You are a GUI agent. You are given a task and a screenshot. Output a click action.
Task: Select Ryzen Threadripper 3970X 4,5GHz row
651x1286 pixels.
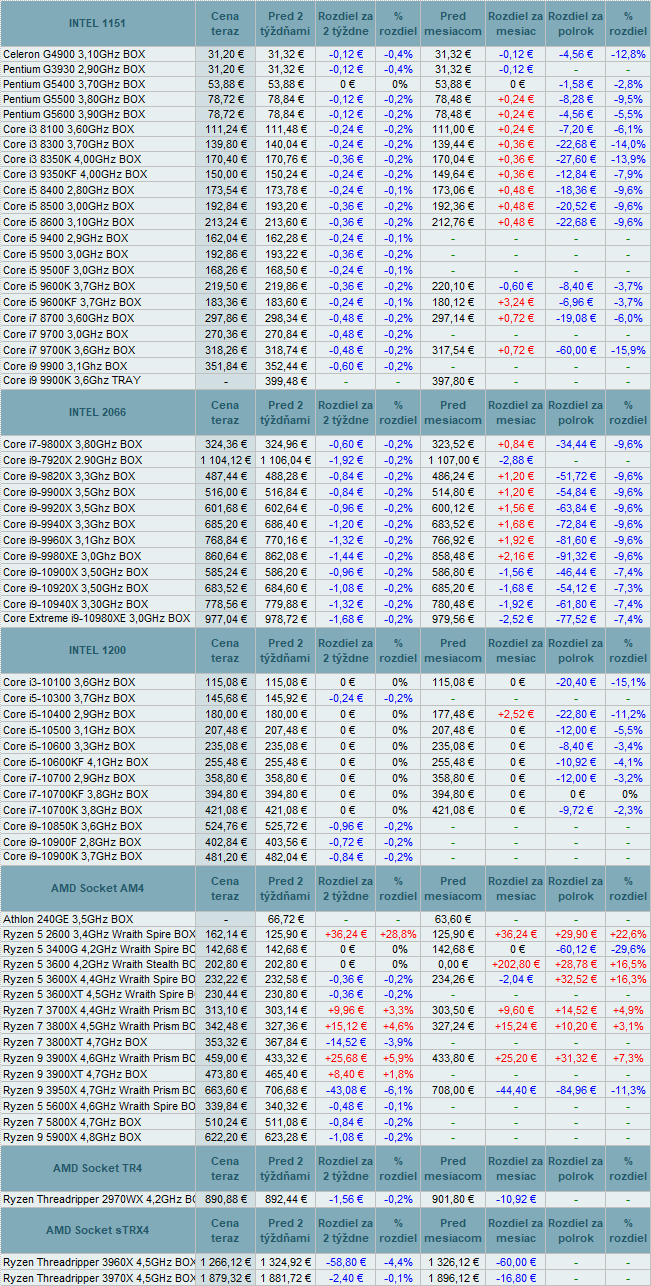tap(98, 1278)
